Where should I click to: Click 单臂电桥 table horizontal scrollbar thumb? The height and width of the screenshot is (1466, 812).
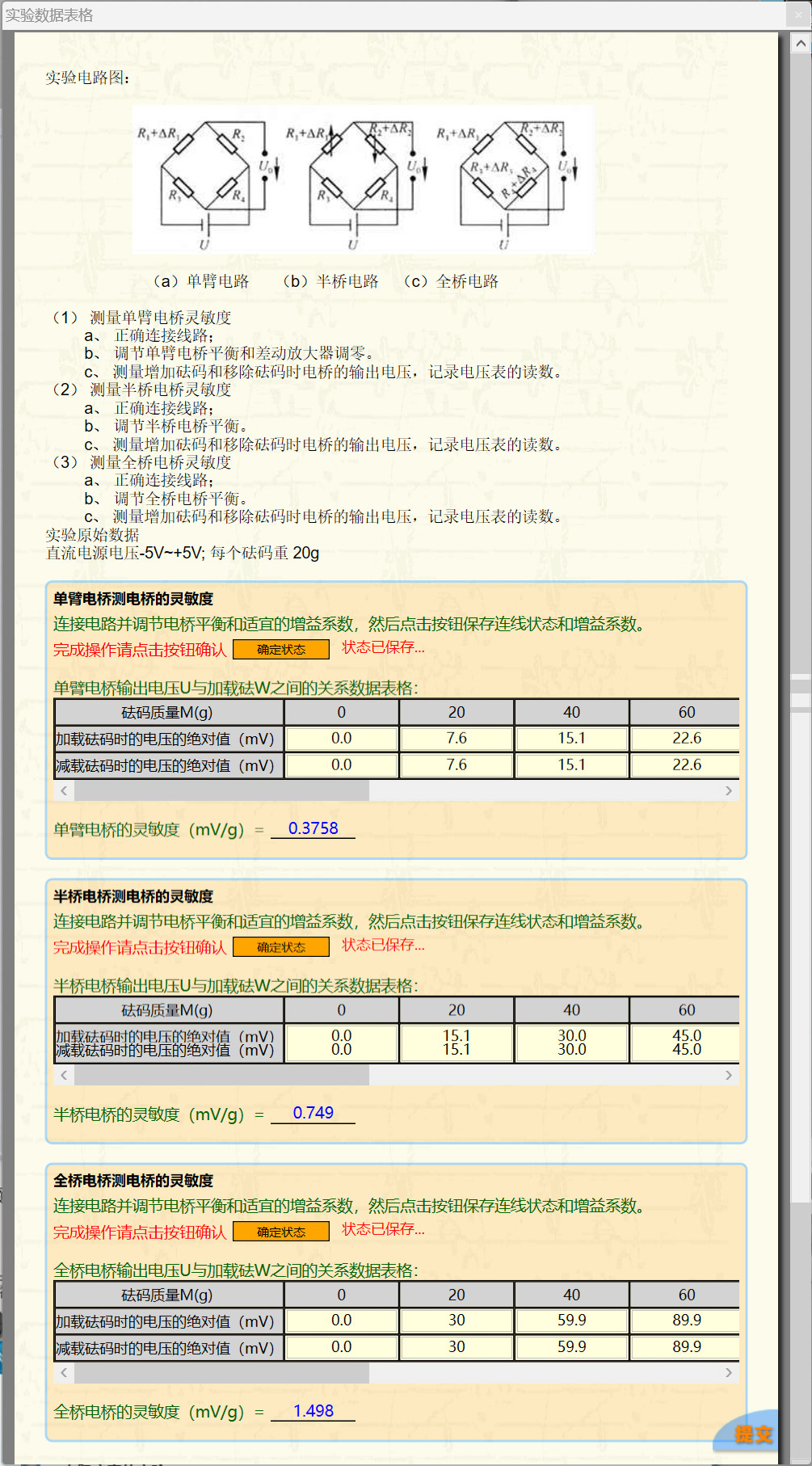point(221,791)
